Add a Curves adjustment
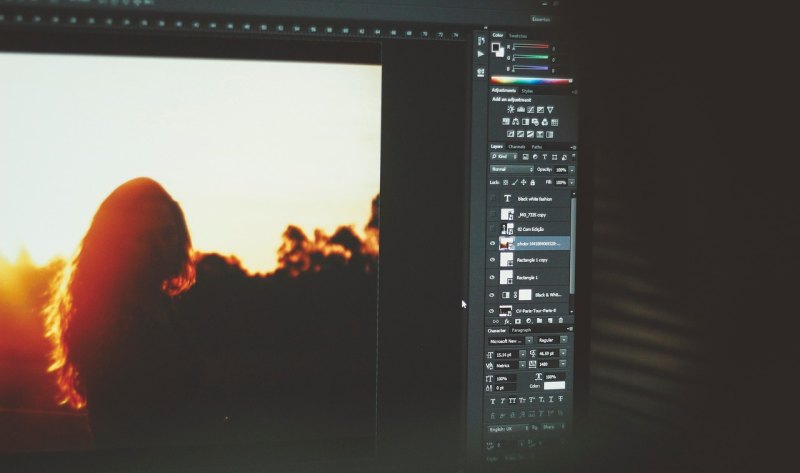The image size is (800, 473). coord(531,109)
